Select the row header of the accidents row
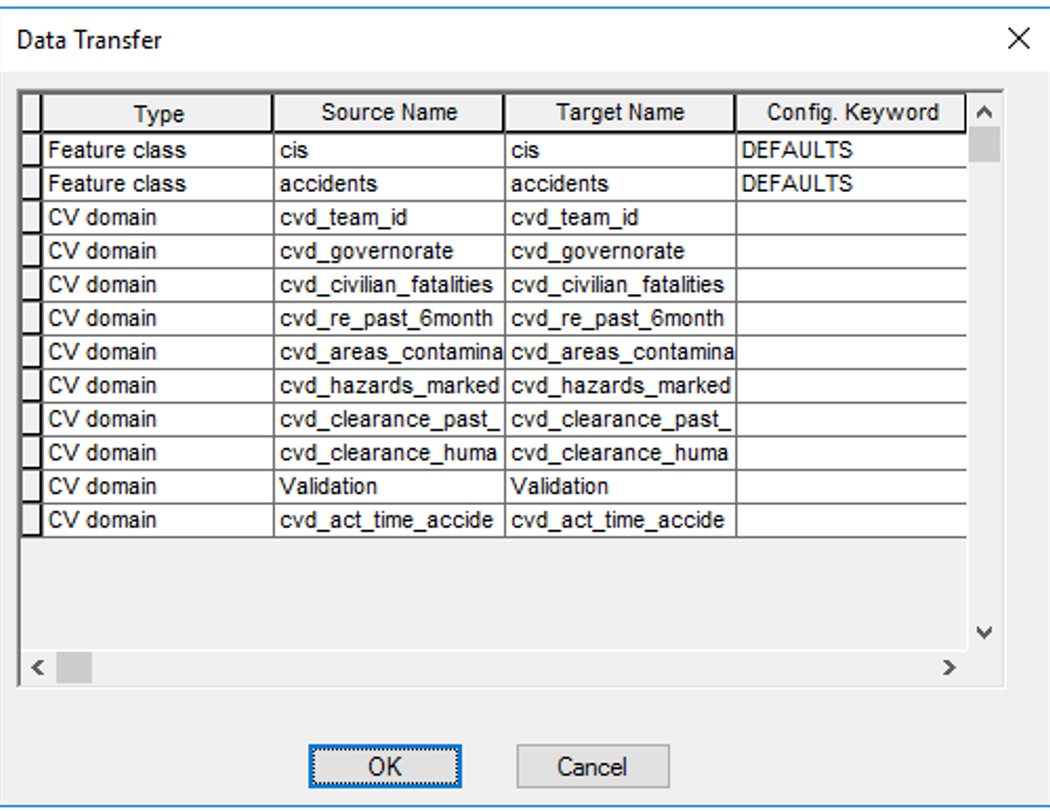 (31, 183)
